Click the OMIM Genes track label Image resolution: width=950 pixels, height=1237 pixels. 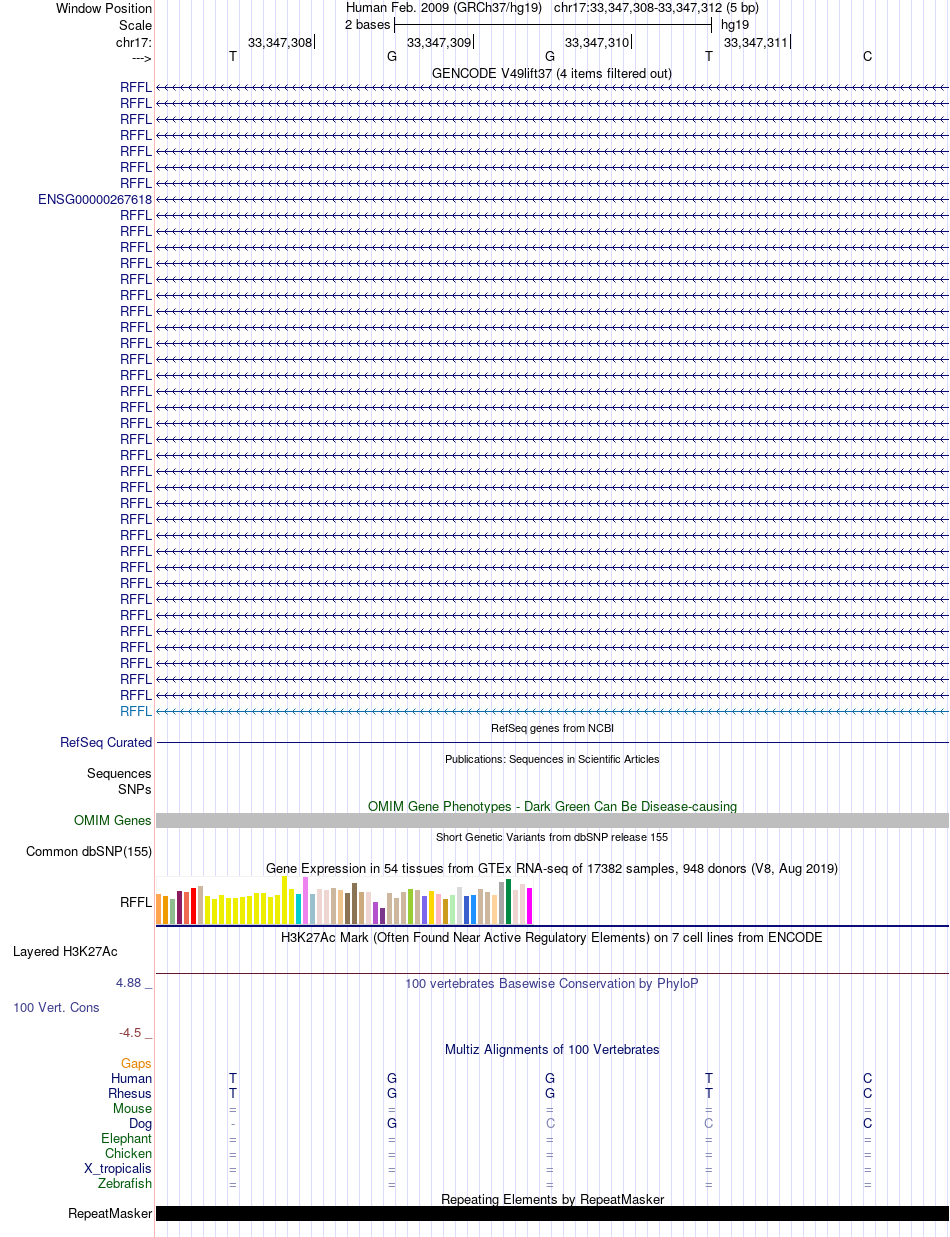113,821
